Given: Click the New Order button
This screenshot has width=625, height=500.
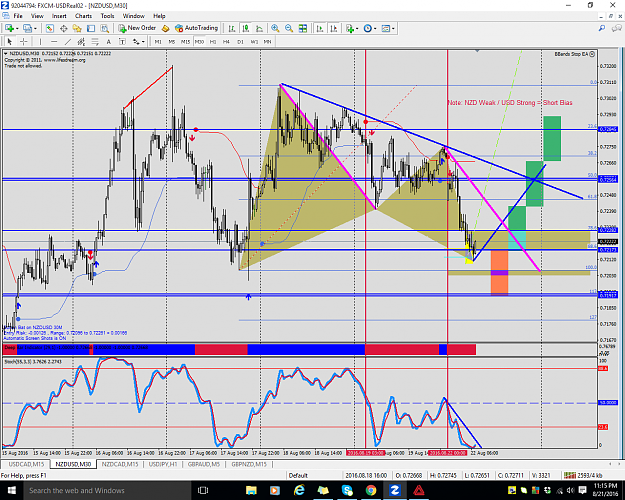Looking at the screenshot, I should (137, 28).
